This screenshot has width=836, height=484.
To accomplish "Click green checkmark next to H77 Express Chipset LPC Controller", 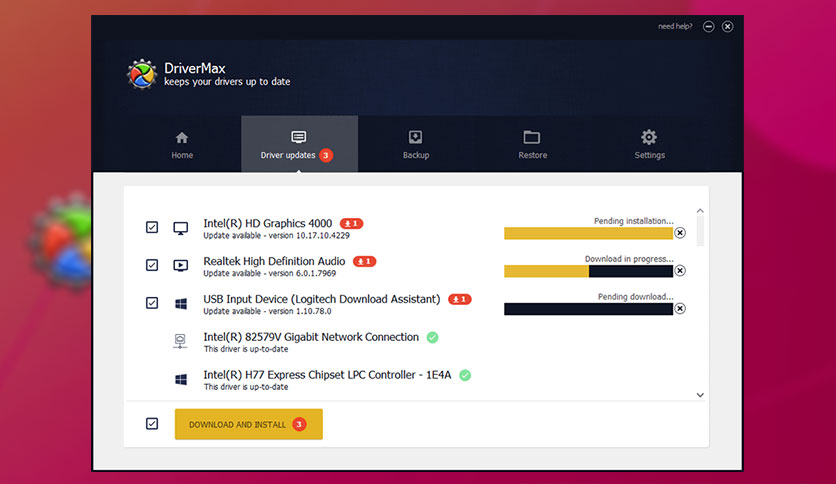I will [465, 375].
